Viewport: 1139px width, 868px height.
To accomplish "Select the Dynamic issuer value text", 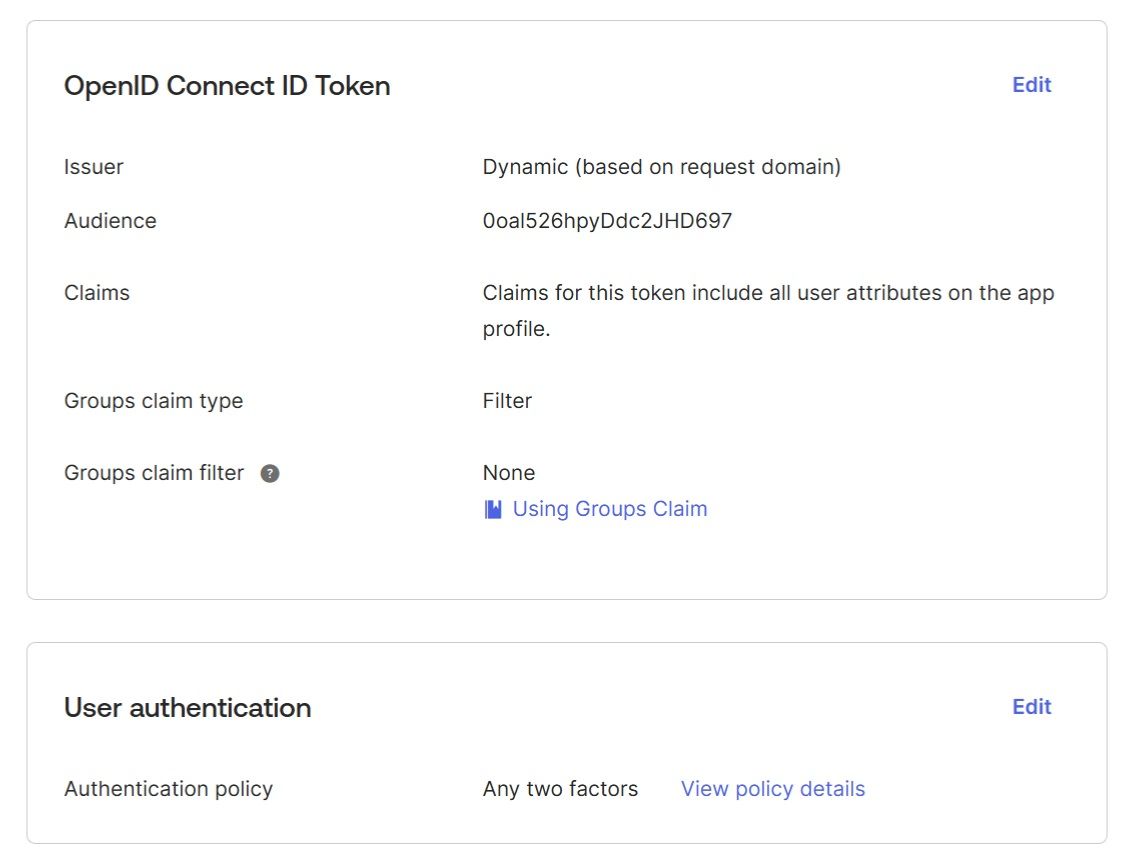I will click(661, 167).
